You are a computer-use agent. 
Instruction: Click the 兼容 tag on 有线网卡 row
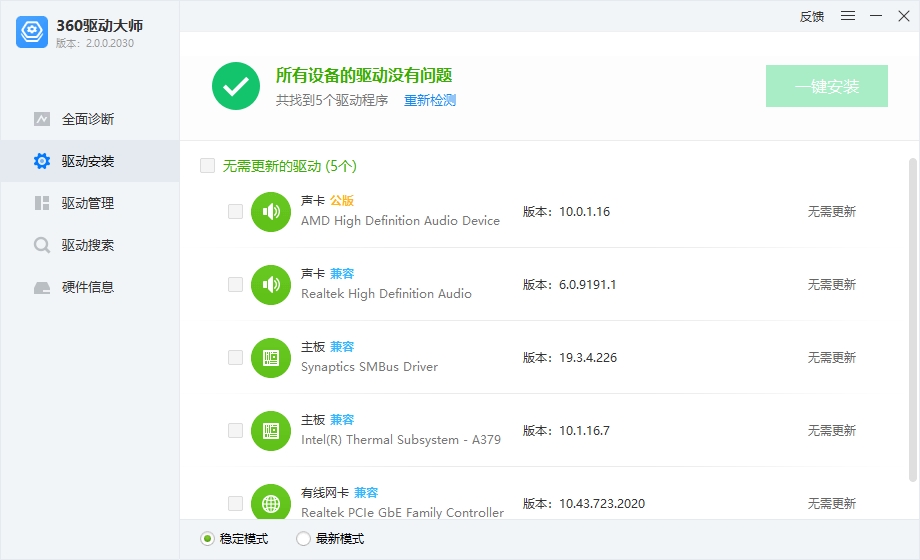[366, 492]
